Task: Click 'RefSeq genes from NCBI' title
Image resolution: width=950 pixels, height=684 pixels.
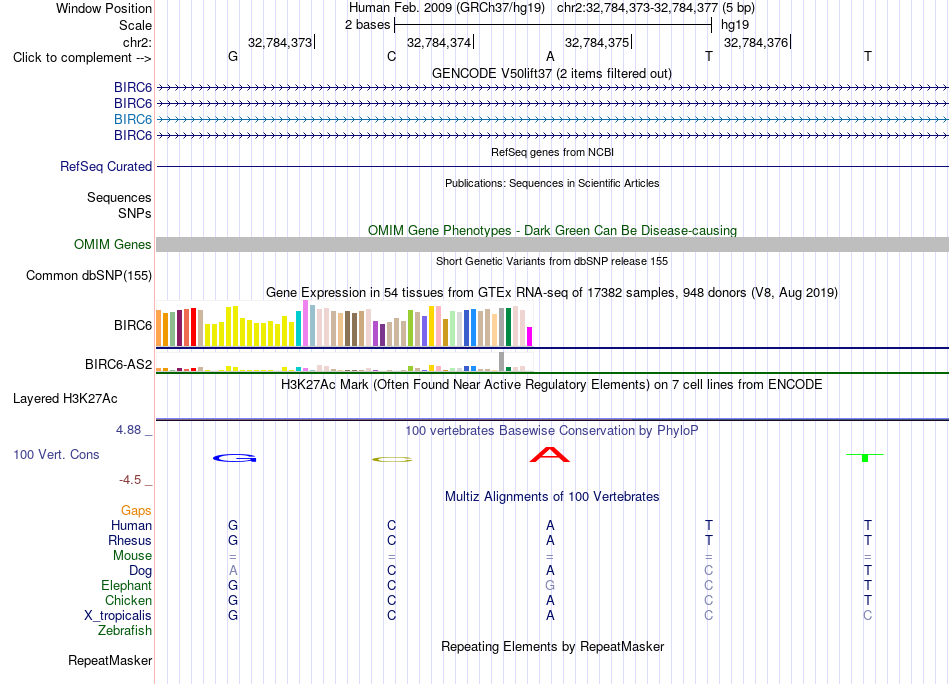Action: 553,152
